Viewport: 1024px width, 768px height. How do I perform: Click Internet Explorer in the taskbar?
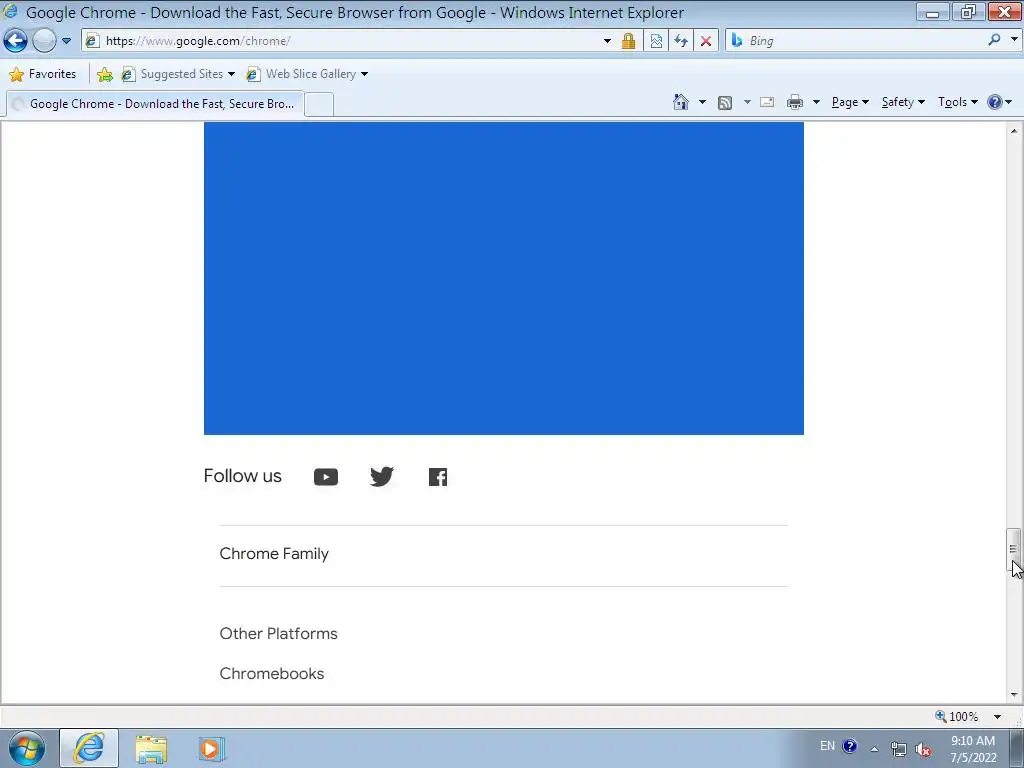89,748
